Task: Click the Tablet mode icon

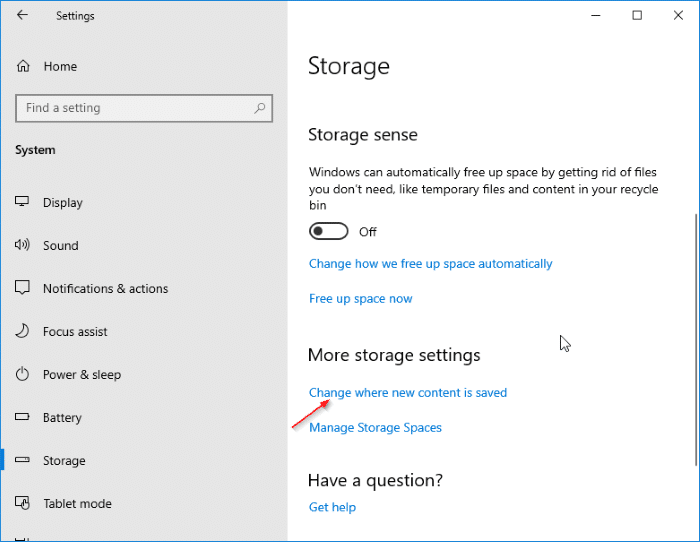Action: (23, 503)
